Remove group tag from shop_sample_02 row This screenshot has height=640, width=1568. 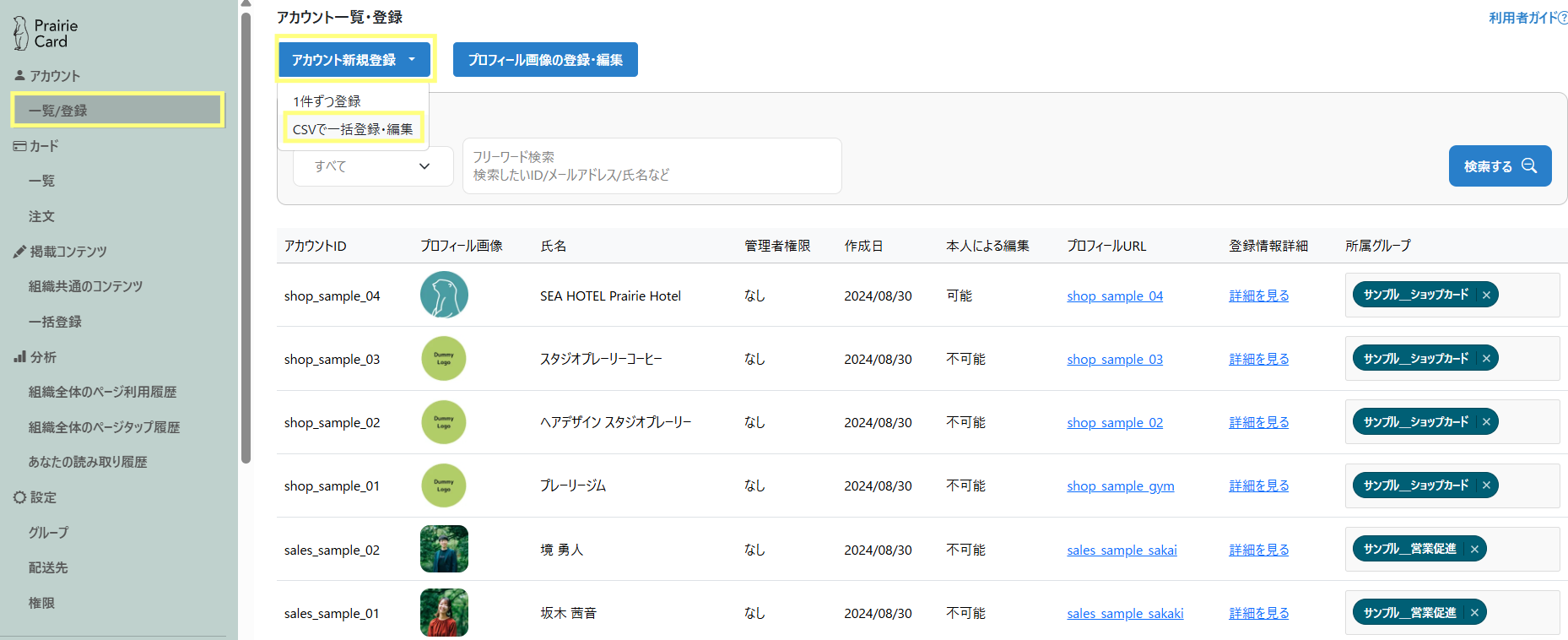tap(1486, 422)
